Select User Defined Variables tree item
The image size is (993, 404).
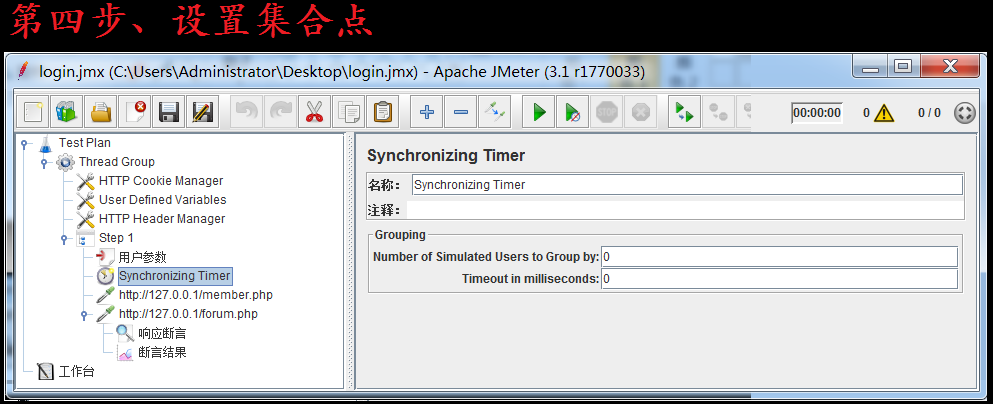click(162, 199)
